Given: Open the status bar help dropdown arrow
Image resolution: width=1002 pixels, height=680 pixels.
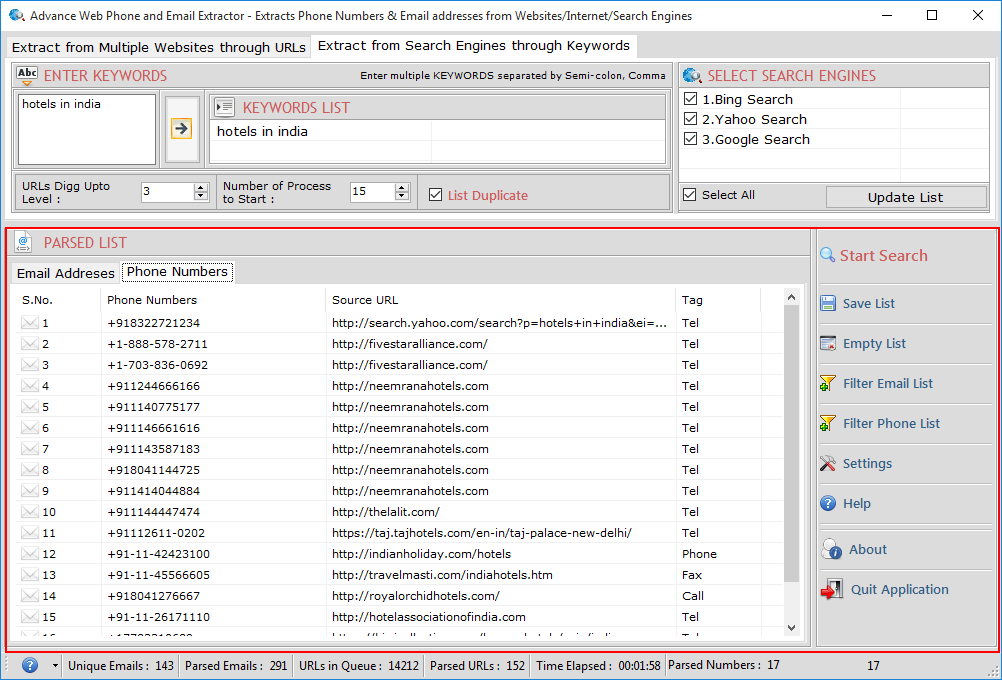Looking at the screenshot, I should pos(55,666).
